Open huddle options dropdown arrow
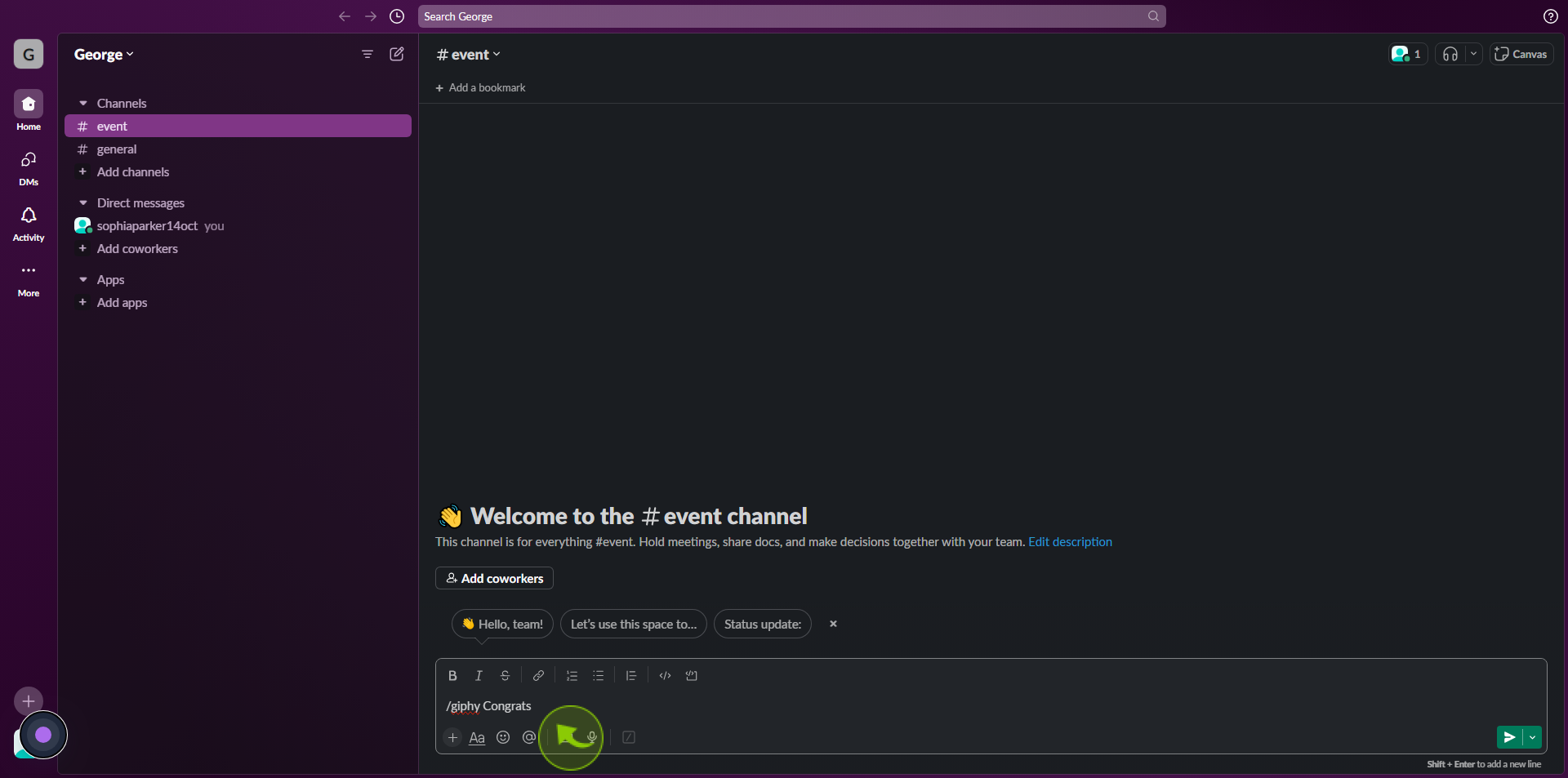Image resolution: width=1568 pixels, height=778 pixels. pyautogui.click(x=1473, y=54)
